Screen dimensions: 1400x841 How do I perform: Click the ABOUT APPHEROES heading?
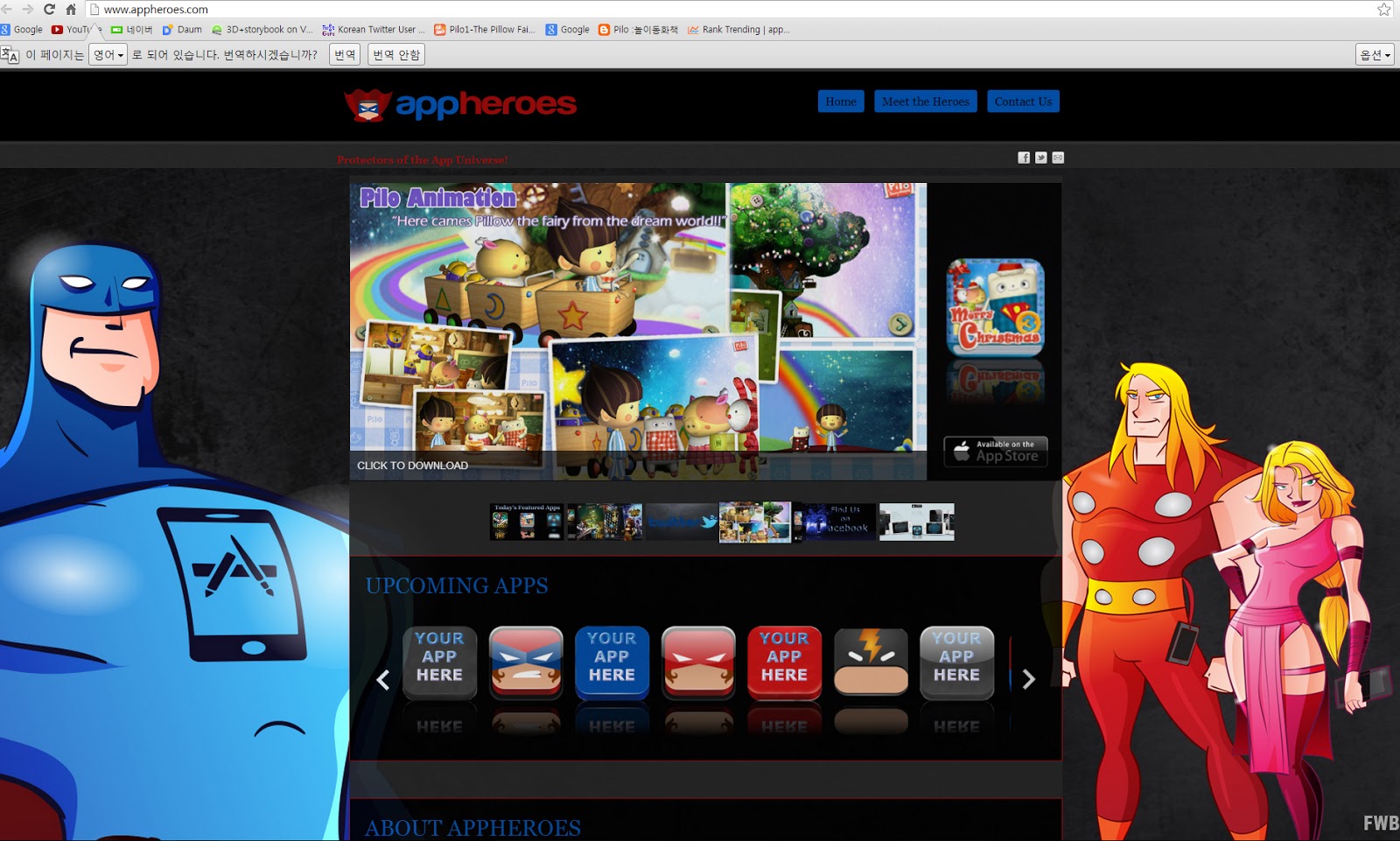point(472,828)
